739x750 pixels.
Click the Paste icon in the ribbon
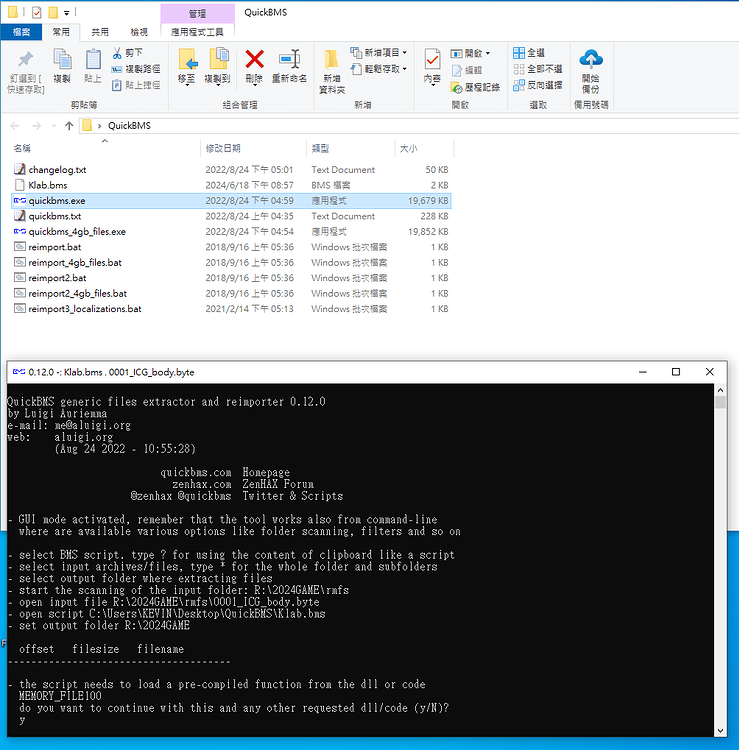93,59
